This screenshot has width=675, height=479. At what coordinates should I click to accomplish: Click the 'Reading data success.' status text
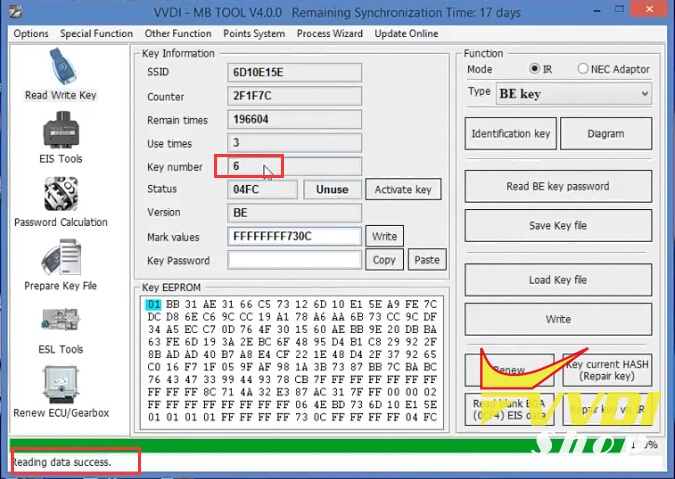click(61, 462)
